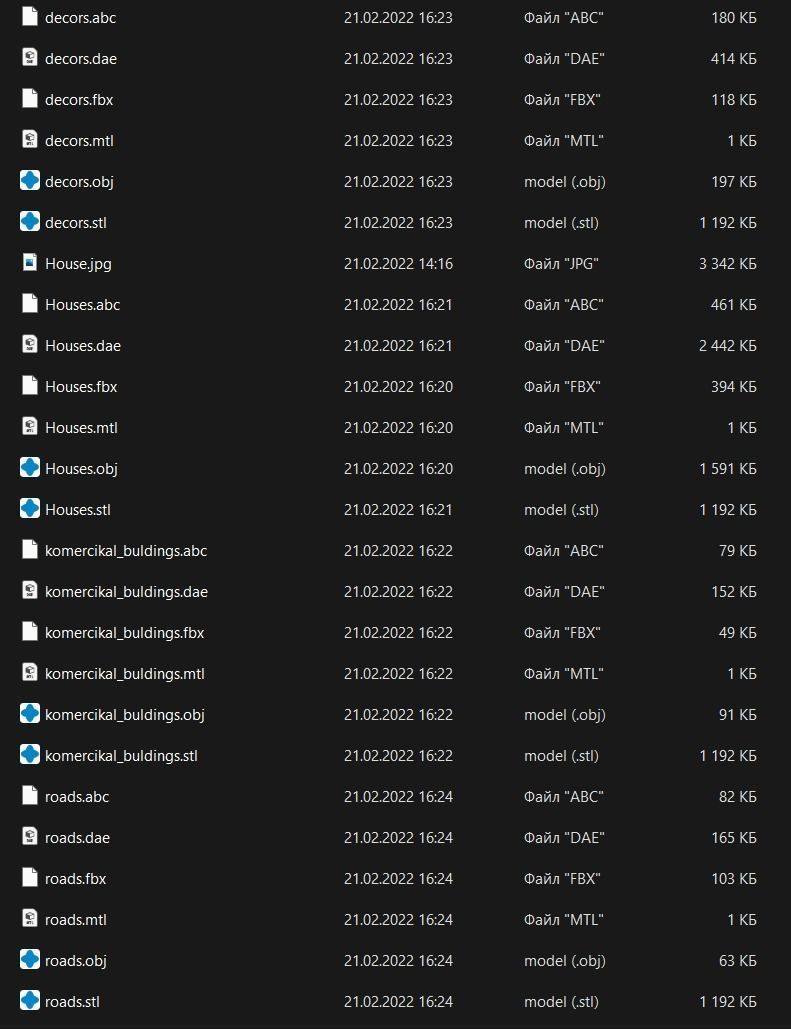
Task: Select the Houses.mtl file name
Action: tap(81, 427)
